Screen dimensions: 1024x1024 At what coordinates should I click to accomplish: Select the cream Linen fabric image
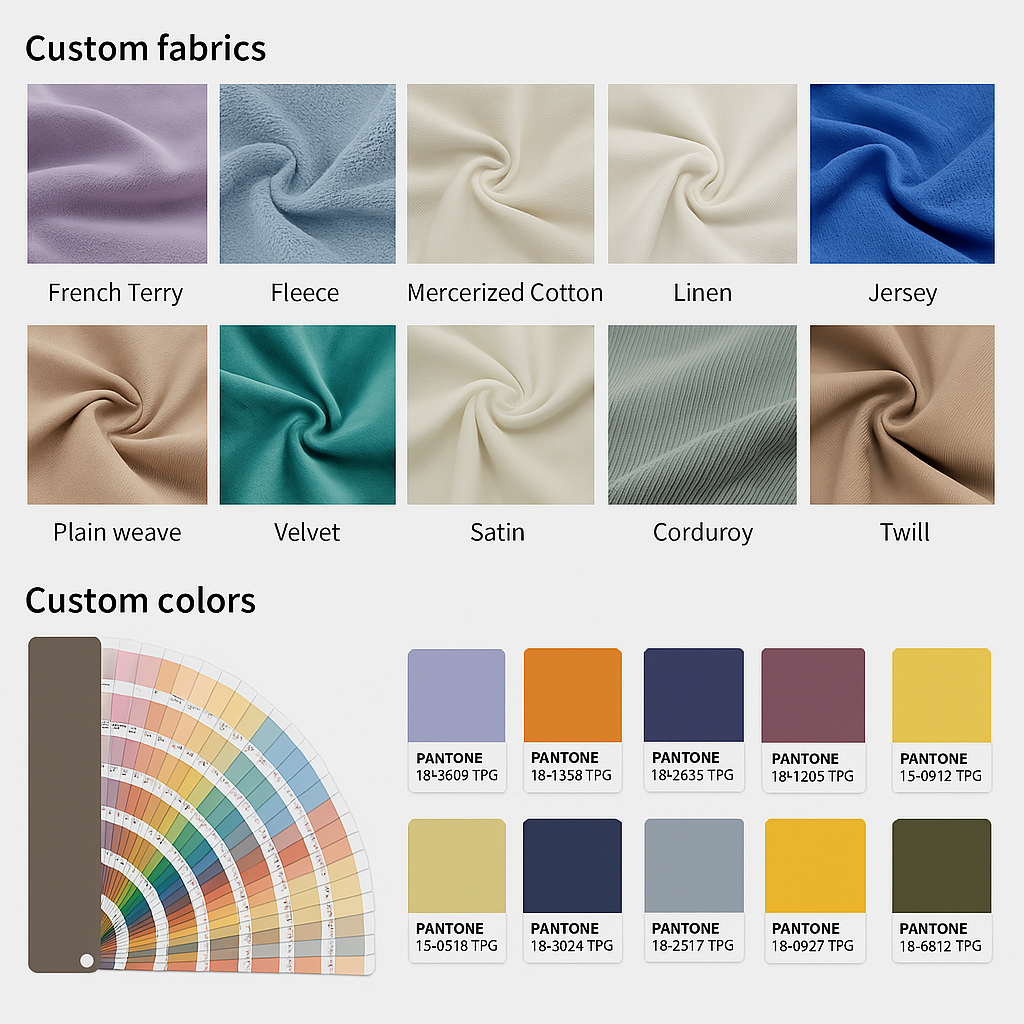(x=703, y=174)
